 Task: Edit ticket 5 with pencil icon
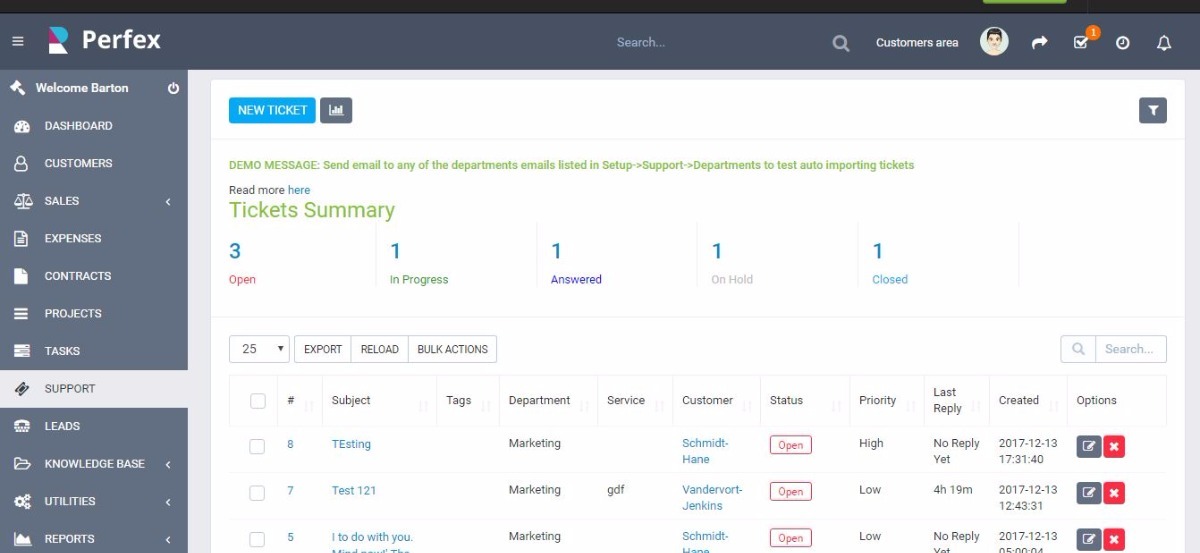tap(1088, 539)
